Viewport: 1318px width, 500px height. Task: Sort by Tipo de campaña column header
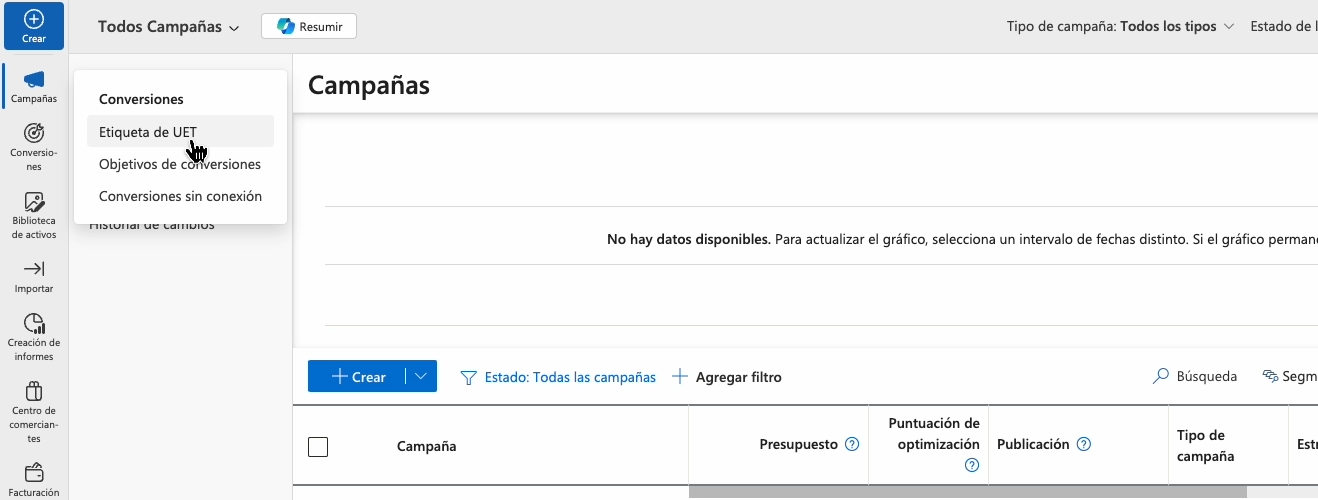coord(1205,445)
